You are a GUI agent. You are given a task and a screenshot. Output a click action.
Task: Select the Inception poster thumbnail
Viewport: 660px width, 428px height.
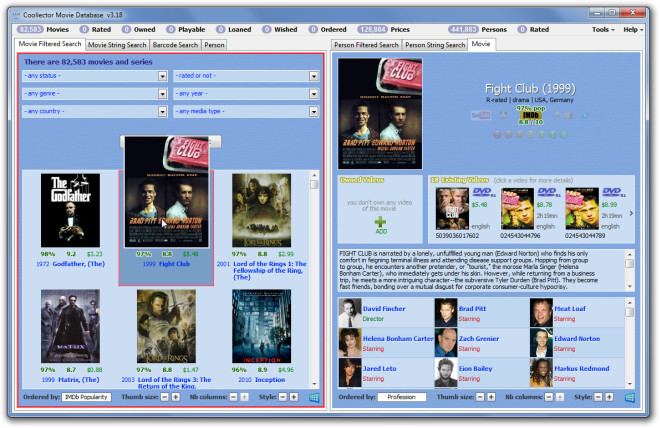261,326
